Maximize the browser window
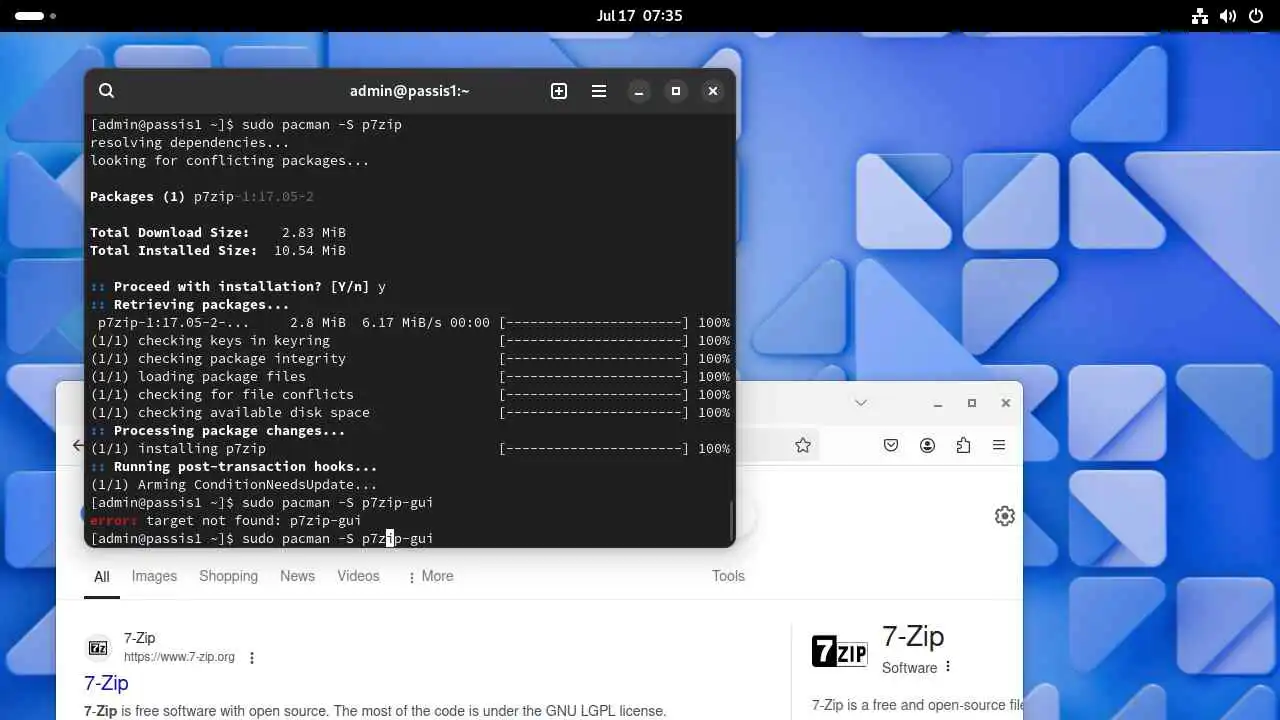The height and width of the screenshot is (720, 1280). (x=972, y=403)
